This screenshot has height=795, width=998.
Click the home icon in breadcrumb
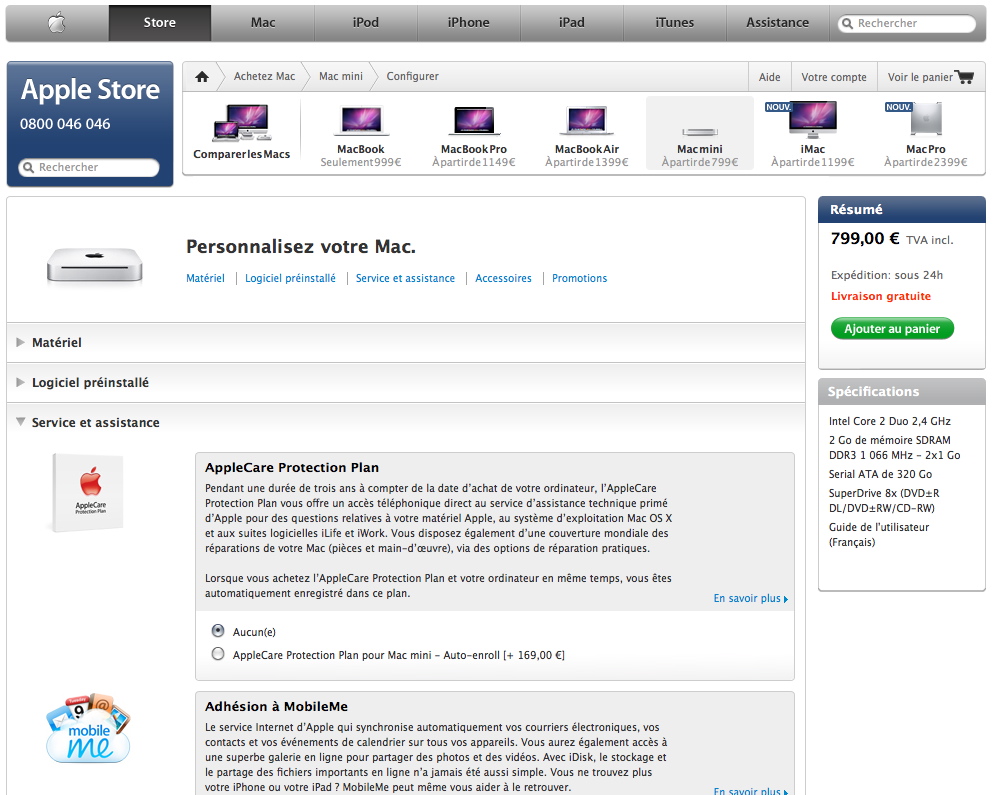coord(202,76)
